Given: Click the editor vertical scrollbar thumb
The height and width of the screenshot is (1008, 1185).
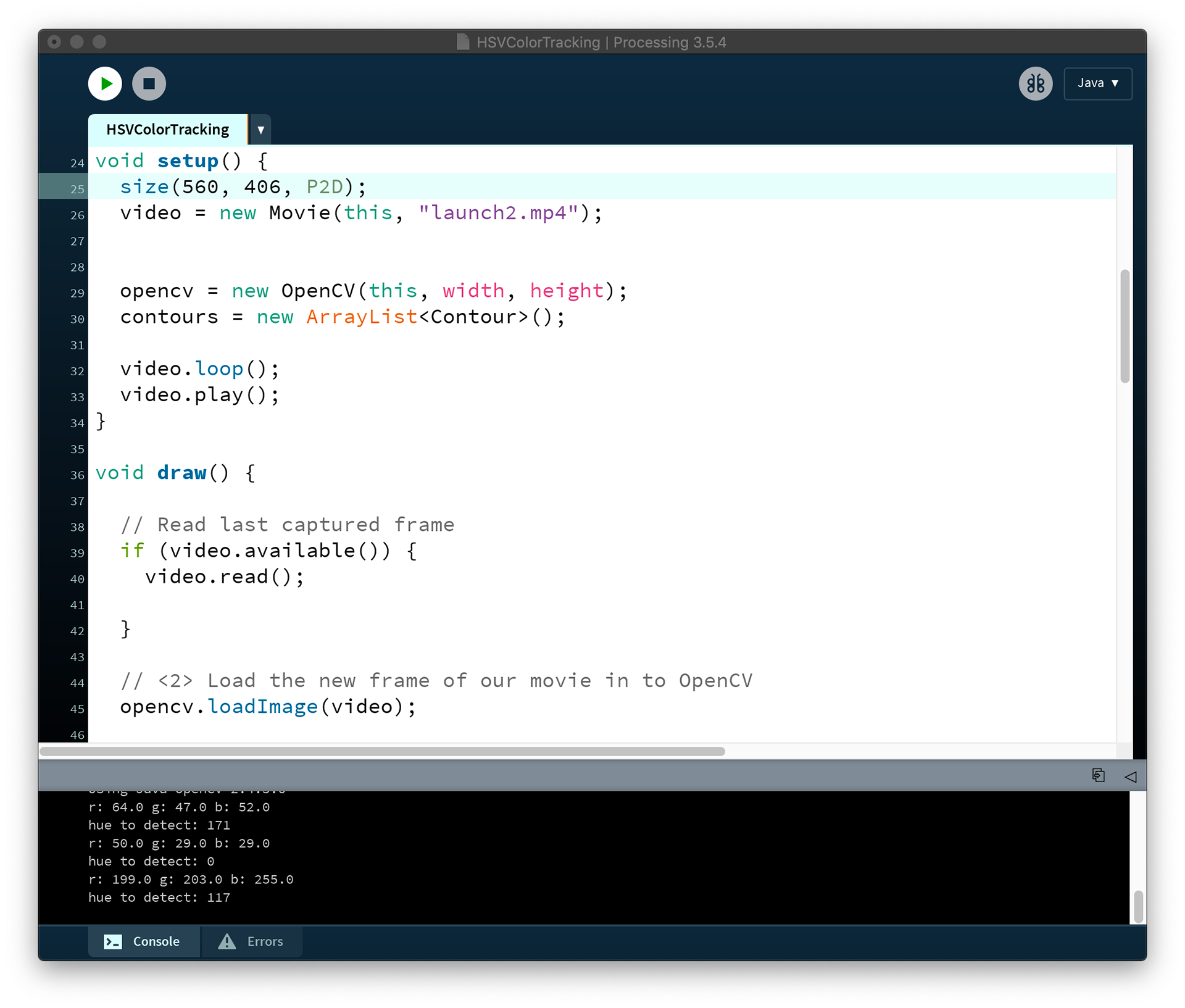Looking at the screenshot, I should [1125, 326].
